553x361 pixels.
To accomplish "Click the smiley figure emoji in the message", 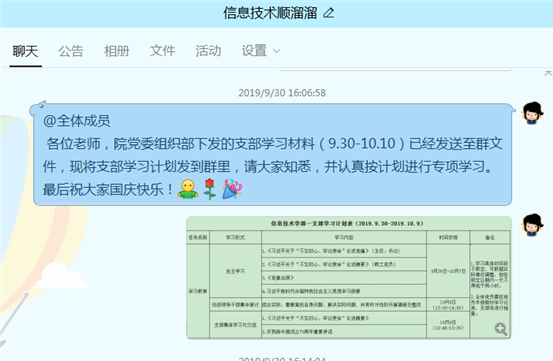I will [x=188, y=189].
